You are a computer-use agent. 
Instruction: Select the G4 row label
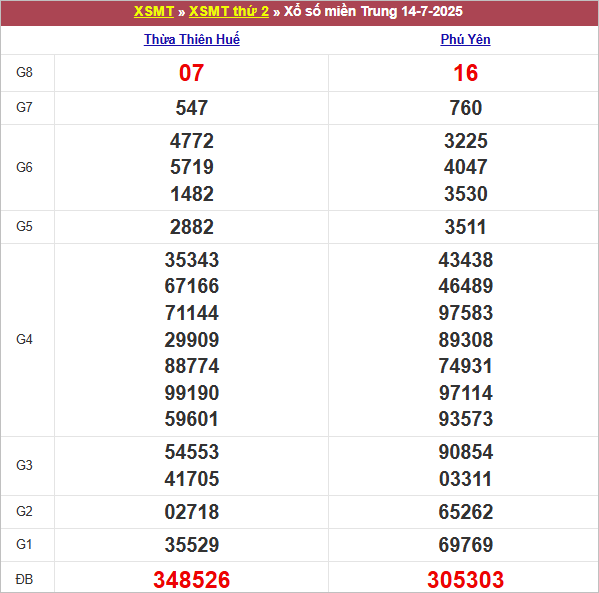24,339
